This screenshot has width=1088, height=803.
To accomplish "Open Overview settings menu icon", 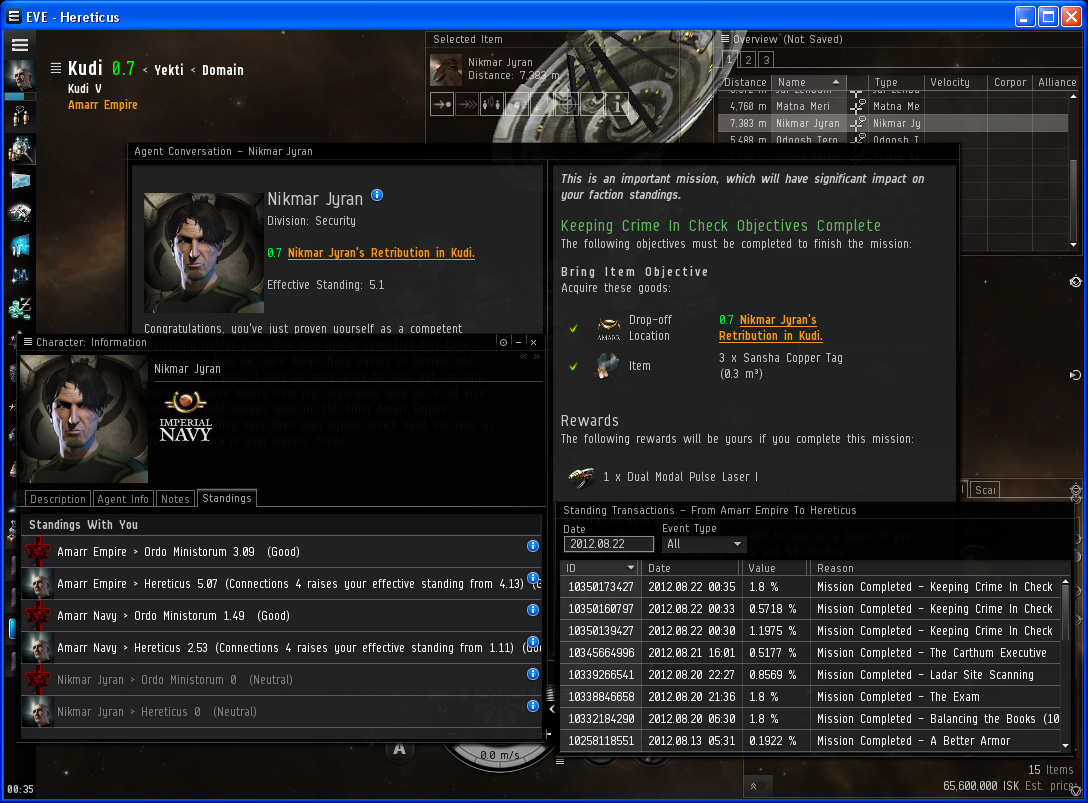I will click(725, 39).
